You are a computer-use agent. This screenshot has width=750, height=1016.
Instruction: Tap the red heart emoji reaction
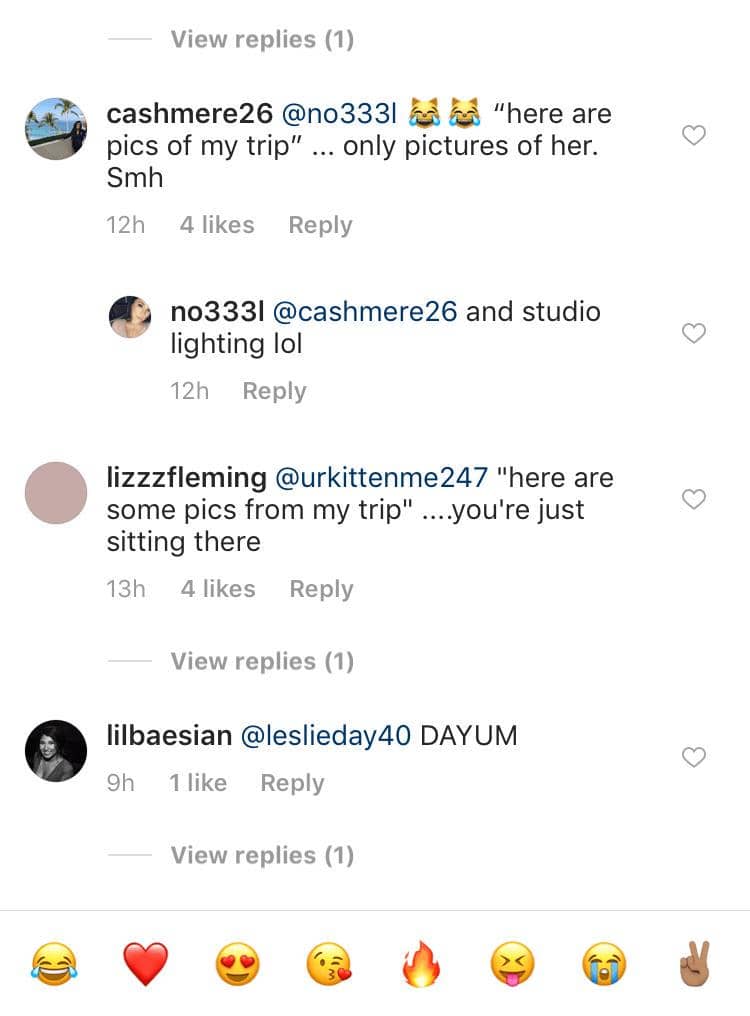(x=146, y=965)
